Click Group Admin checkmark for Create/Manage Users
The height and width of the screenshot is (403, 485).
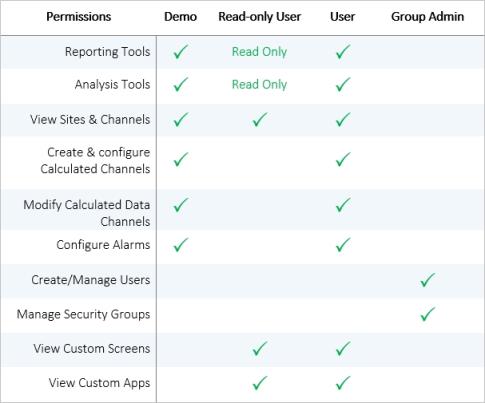(427, 280)
